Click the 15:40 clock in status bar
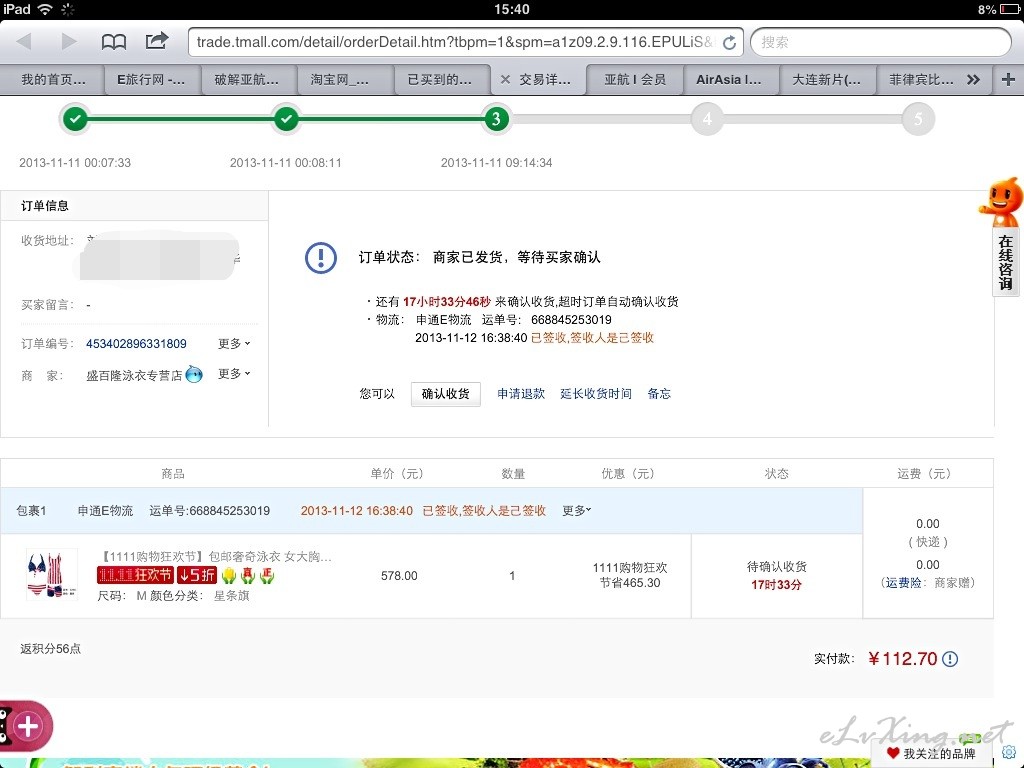This screenshot has width=1024, height=768. pos(512,9)
